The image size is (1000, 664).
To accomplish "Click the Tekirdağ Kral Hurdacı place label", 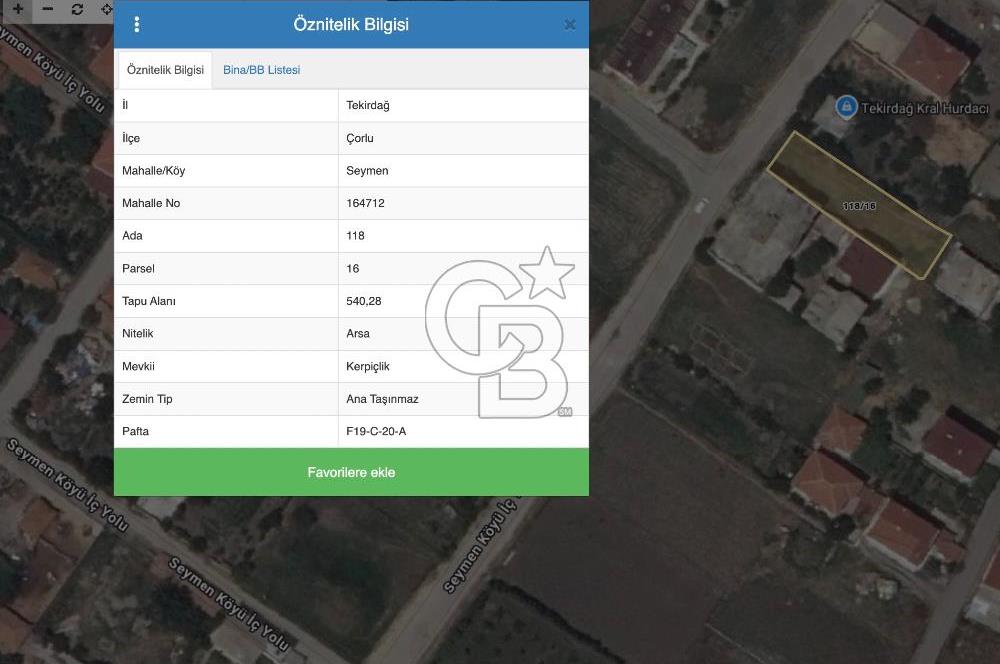I will coord(925,108).
